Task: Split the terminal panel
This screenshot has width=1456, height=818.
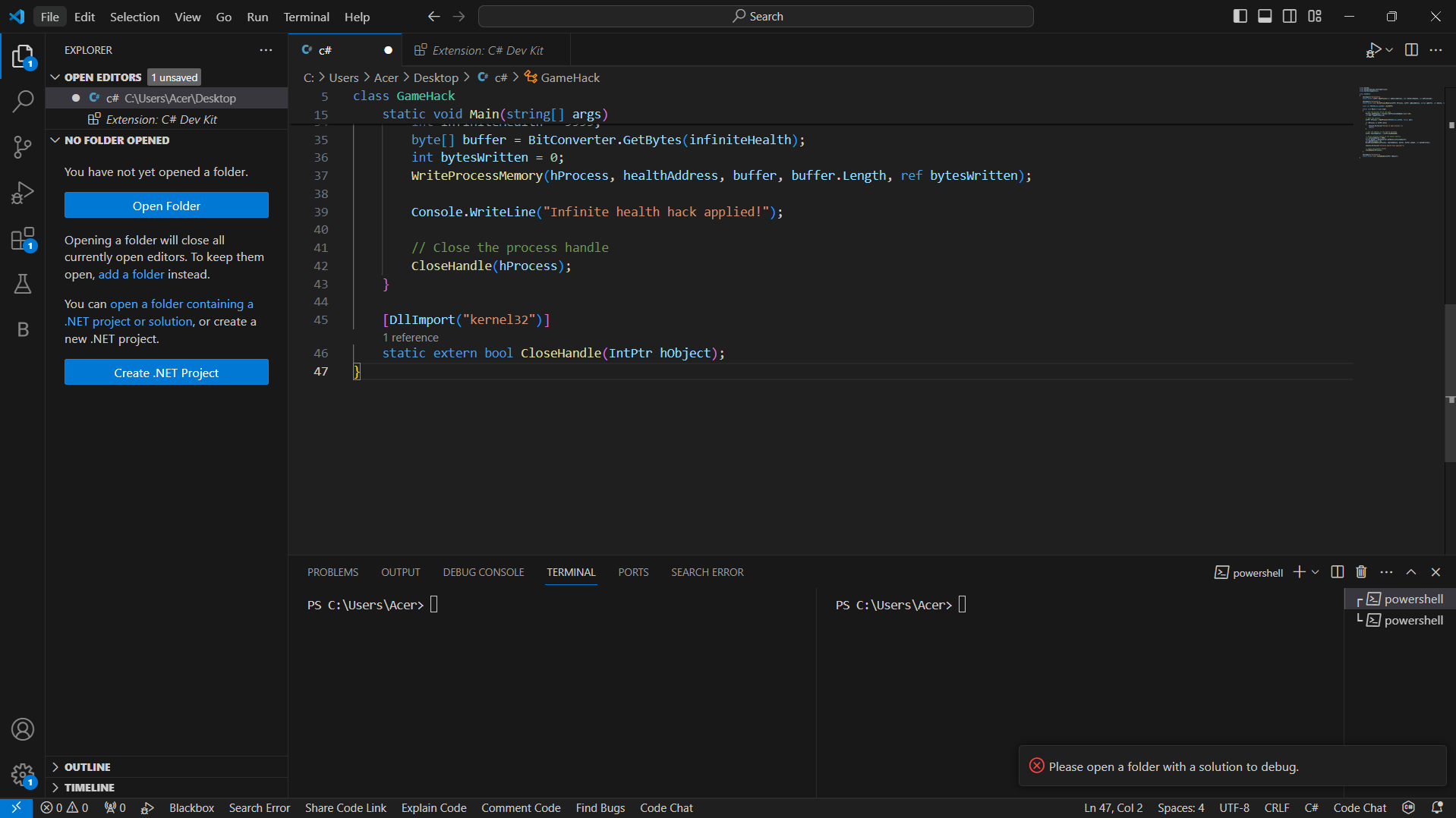Action: coord(1338,572)
